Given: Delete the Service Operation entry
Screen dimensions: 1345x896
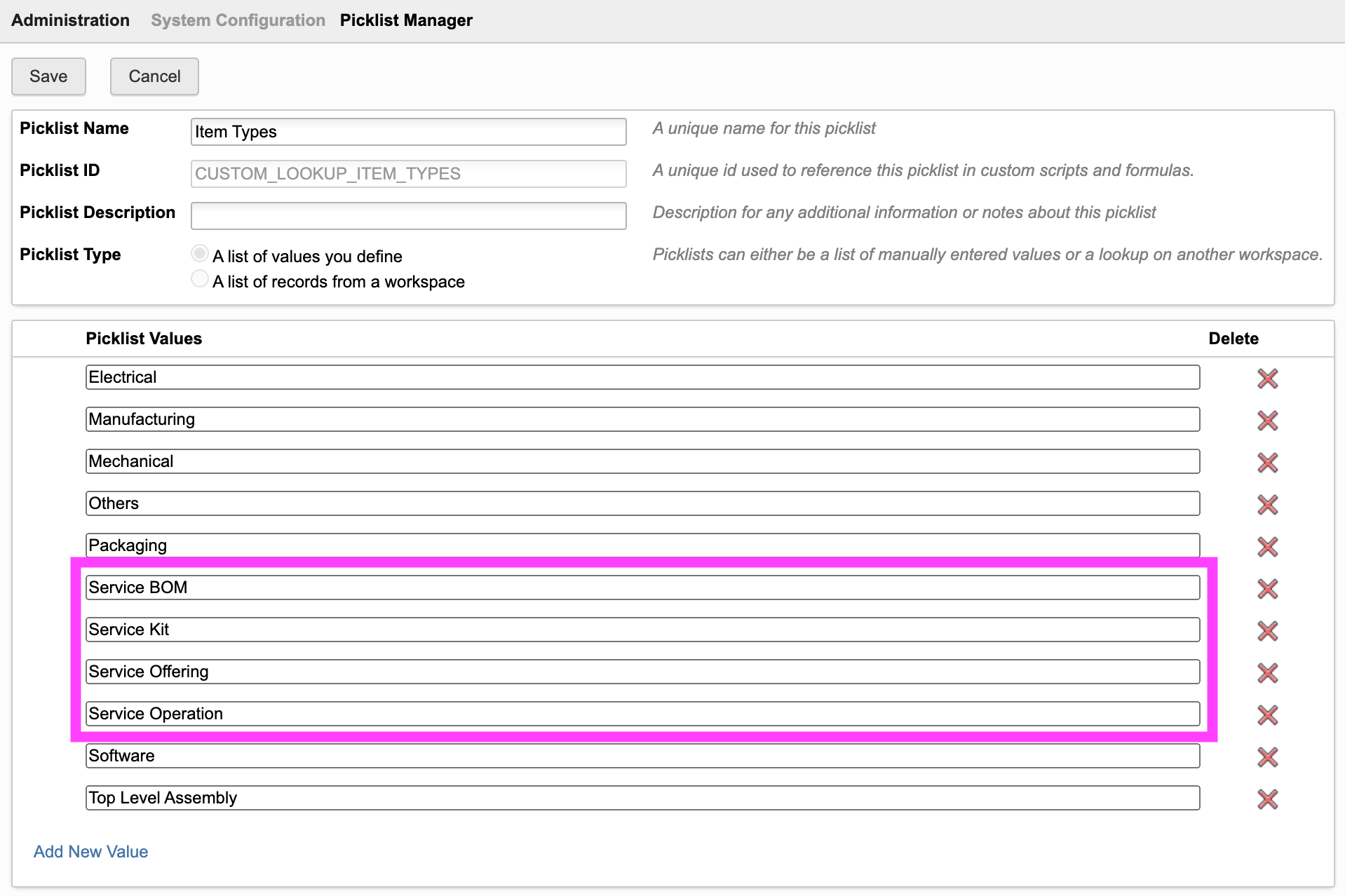Looking at the screenshot, I should click(x=1267, y=715).
